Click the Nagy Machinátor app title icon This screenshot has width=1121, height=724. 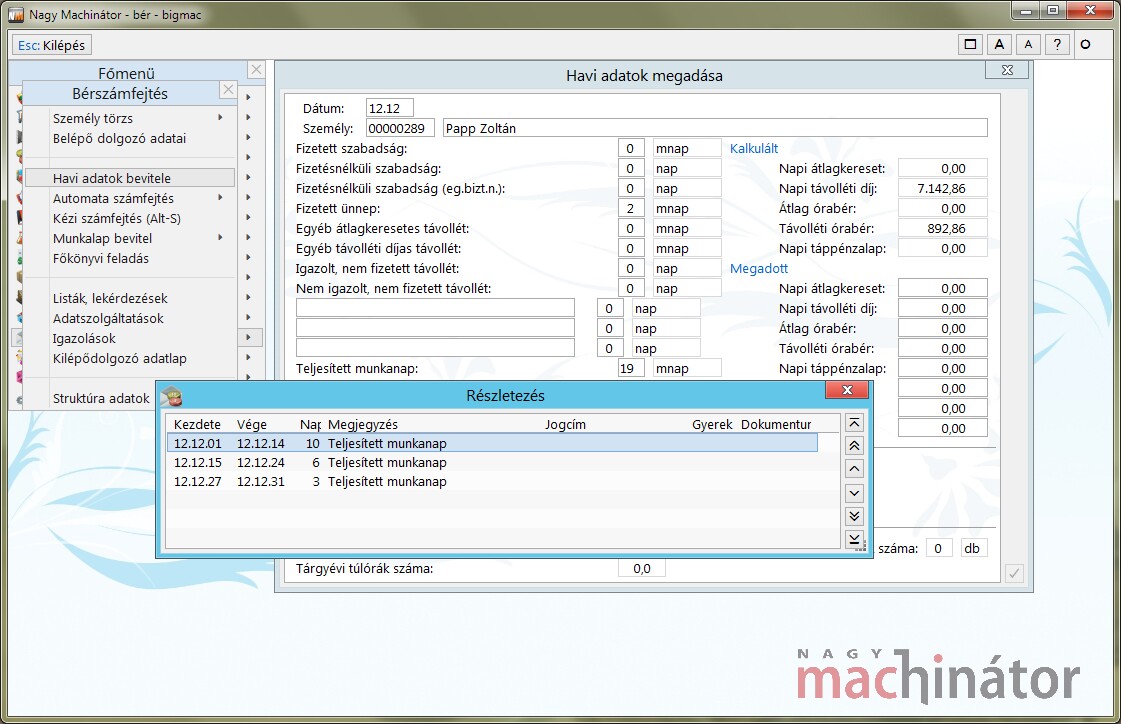click(16, 14)
